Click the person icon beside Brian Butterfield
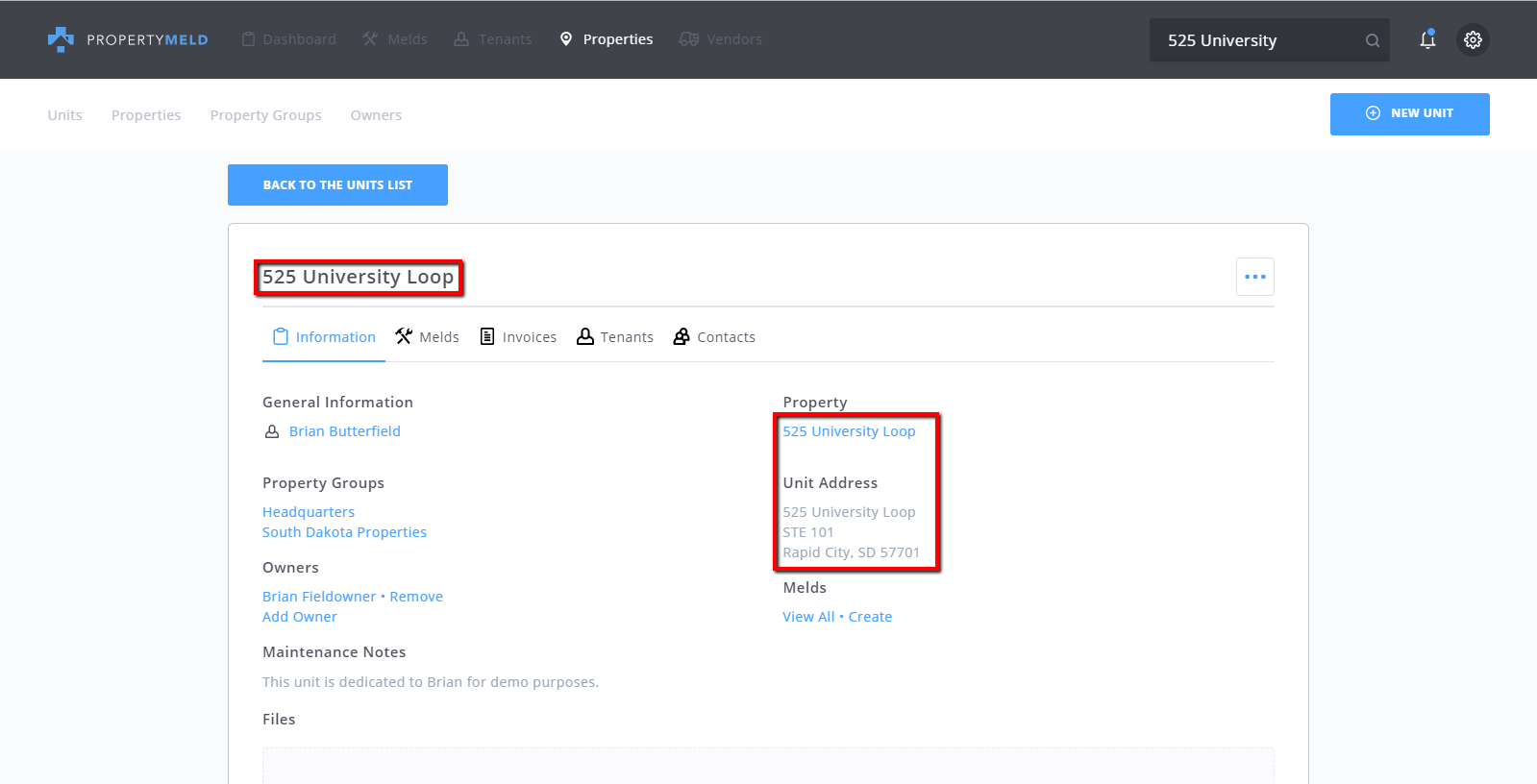Screen dimensions: 1537x784 tap(272, 431)
